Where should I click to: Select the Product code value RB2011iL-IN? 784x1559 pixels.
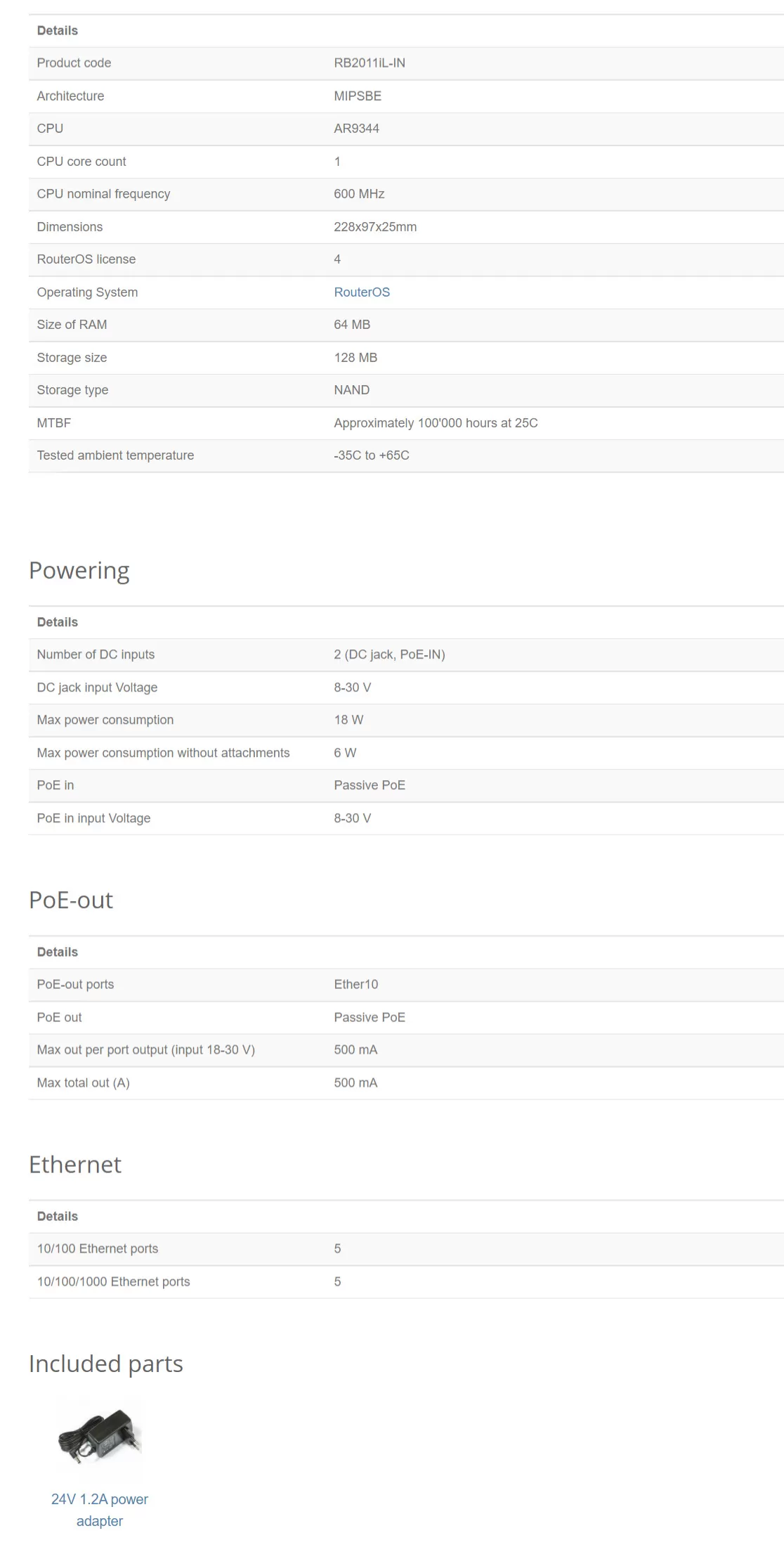370,63
